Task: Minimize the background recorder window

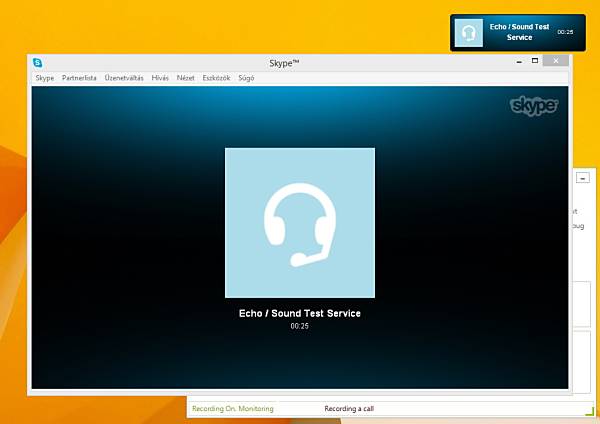Action: [x=583, y=178]
